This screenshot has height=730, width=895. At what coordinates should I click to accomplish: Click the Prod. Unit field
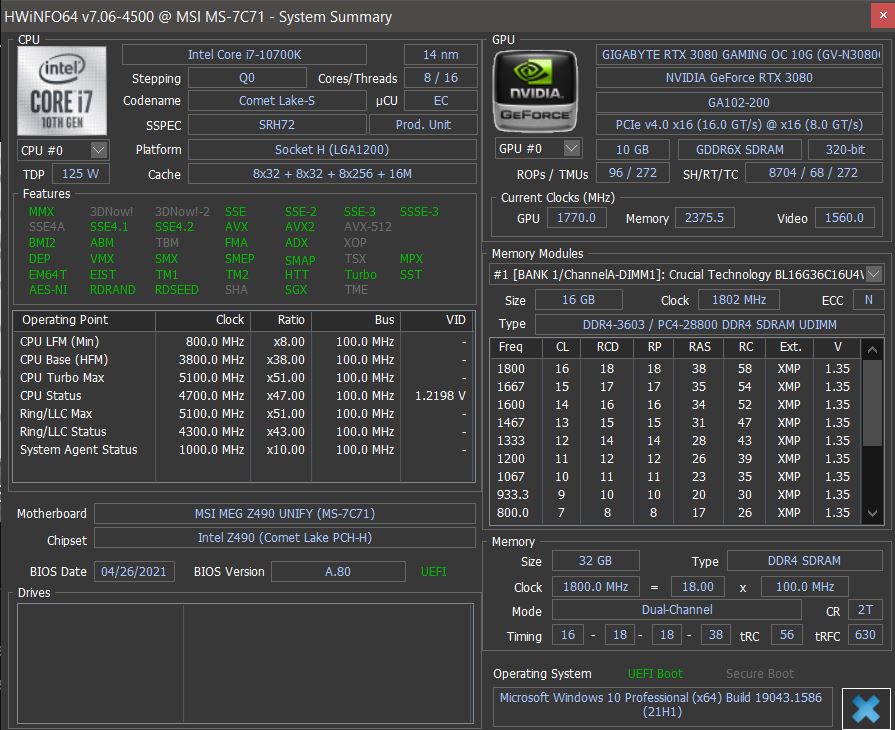423,124
